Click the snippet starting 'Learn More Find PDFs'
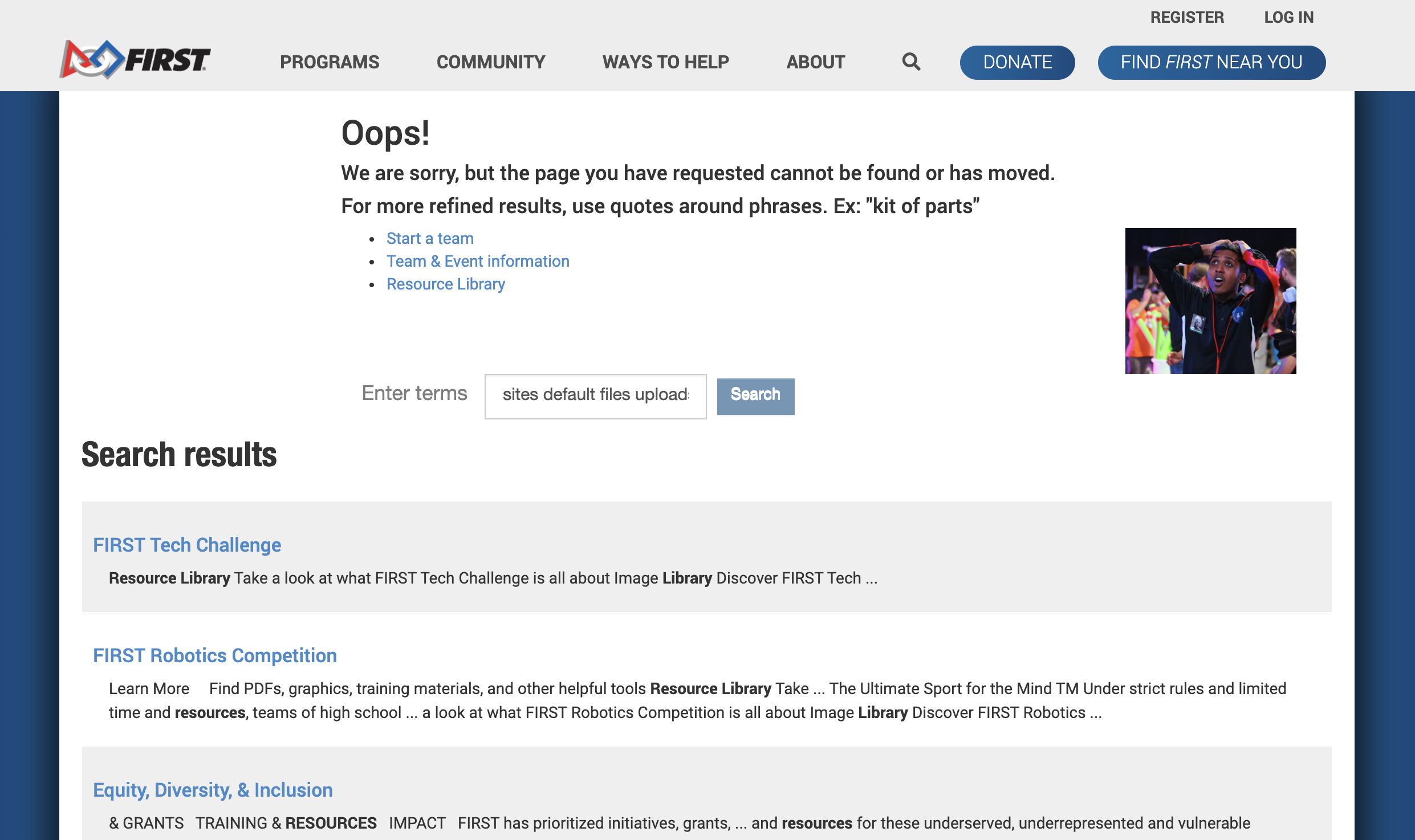1415x840 pixels. pyautogui.click(x=697, y=700)
